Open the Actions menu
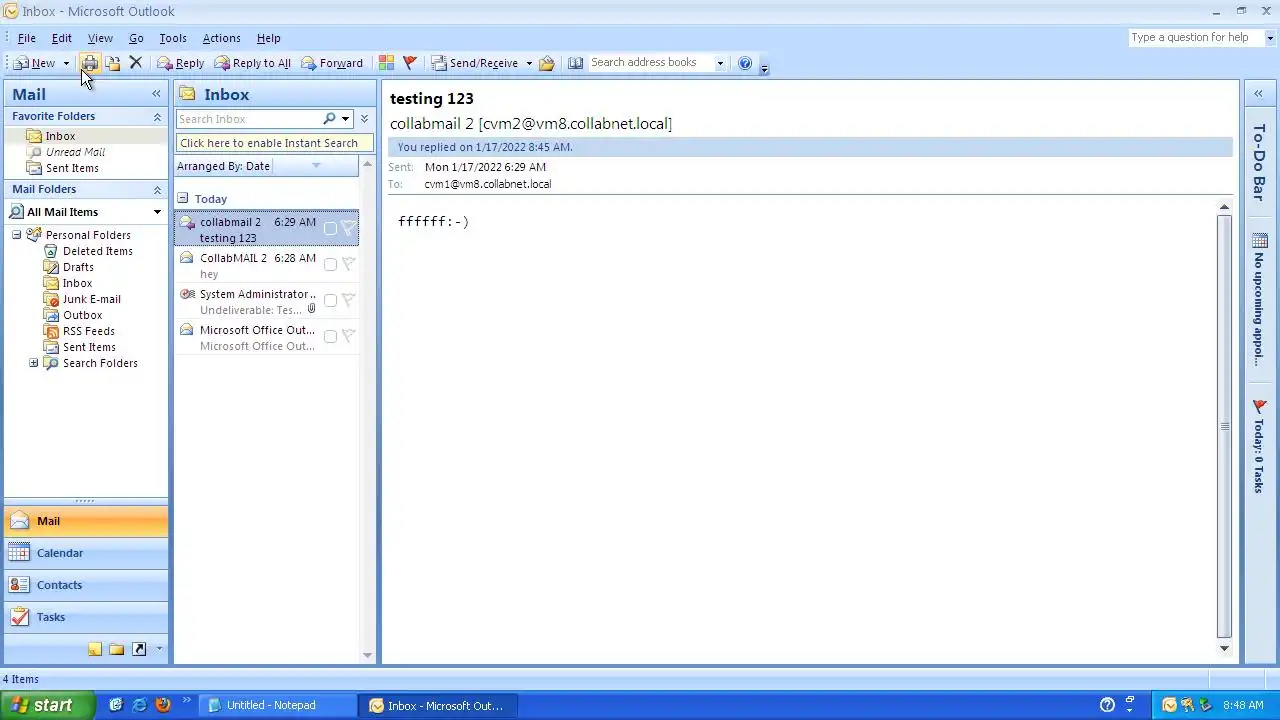1280x720 pixels. (x=222, y=38)
